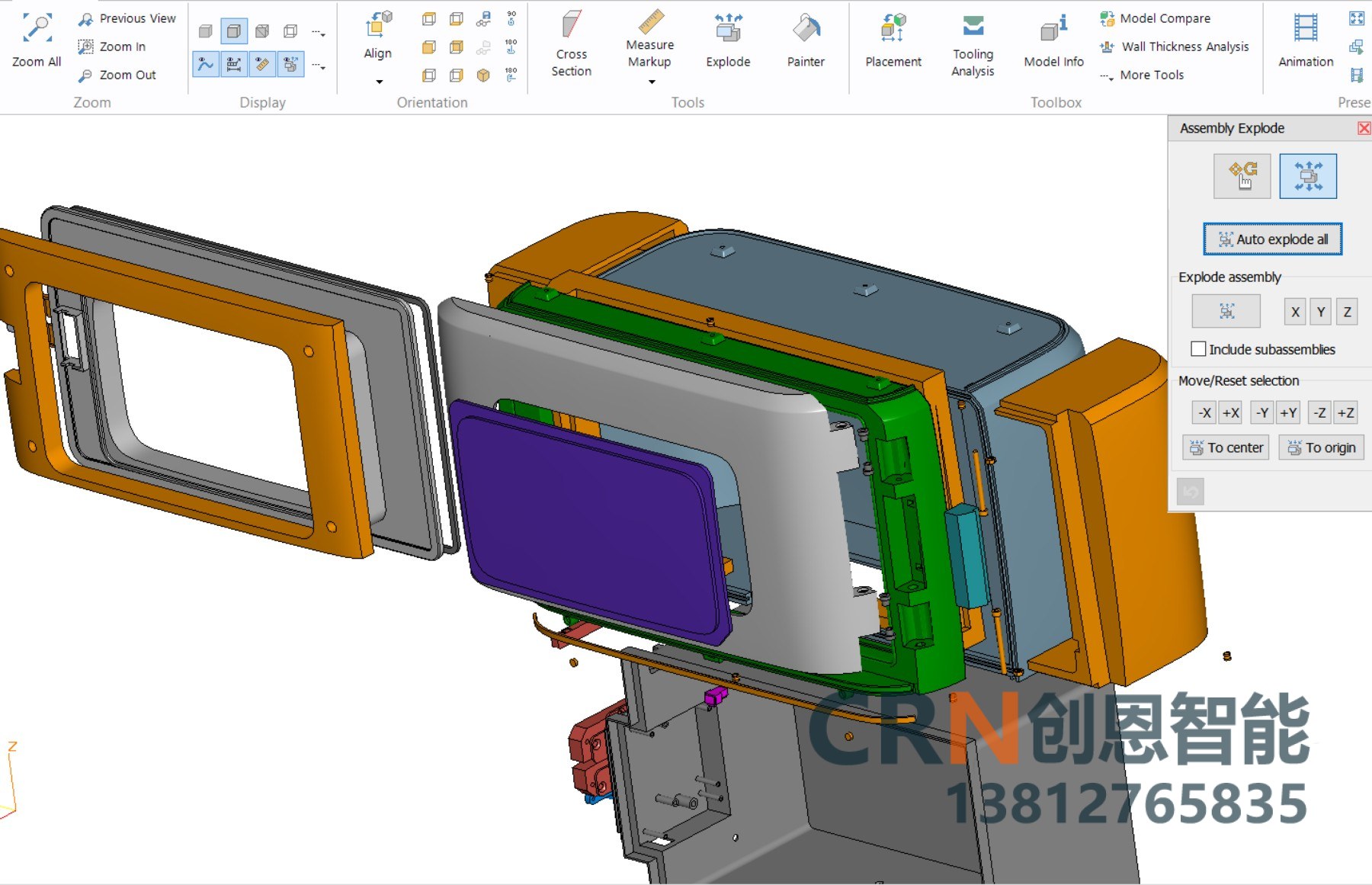Viewport: 1372px width, 885px height.
Task: Open Model Info
Action: 1053,41
